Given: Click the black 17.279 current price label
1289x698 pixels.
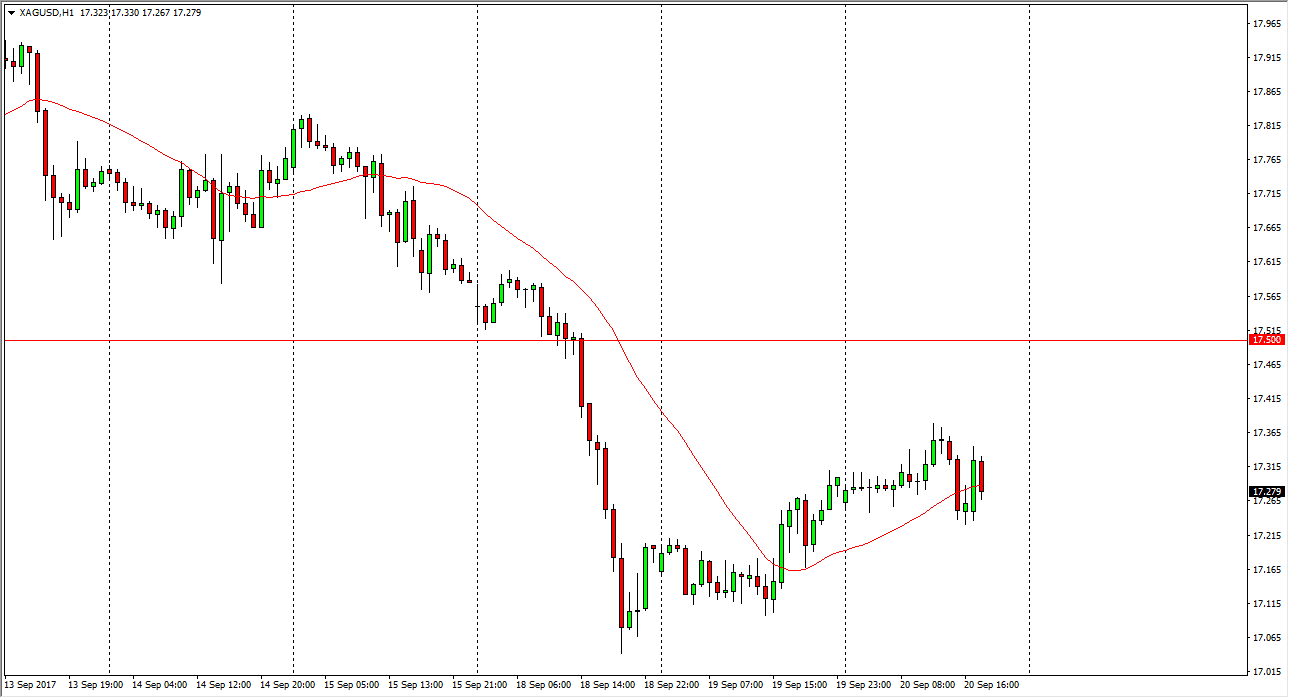Looking at the screenshot, I should tap(1265, 492).
